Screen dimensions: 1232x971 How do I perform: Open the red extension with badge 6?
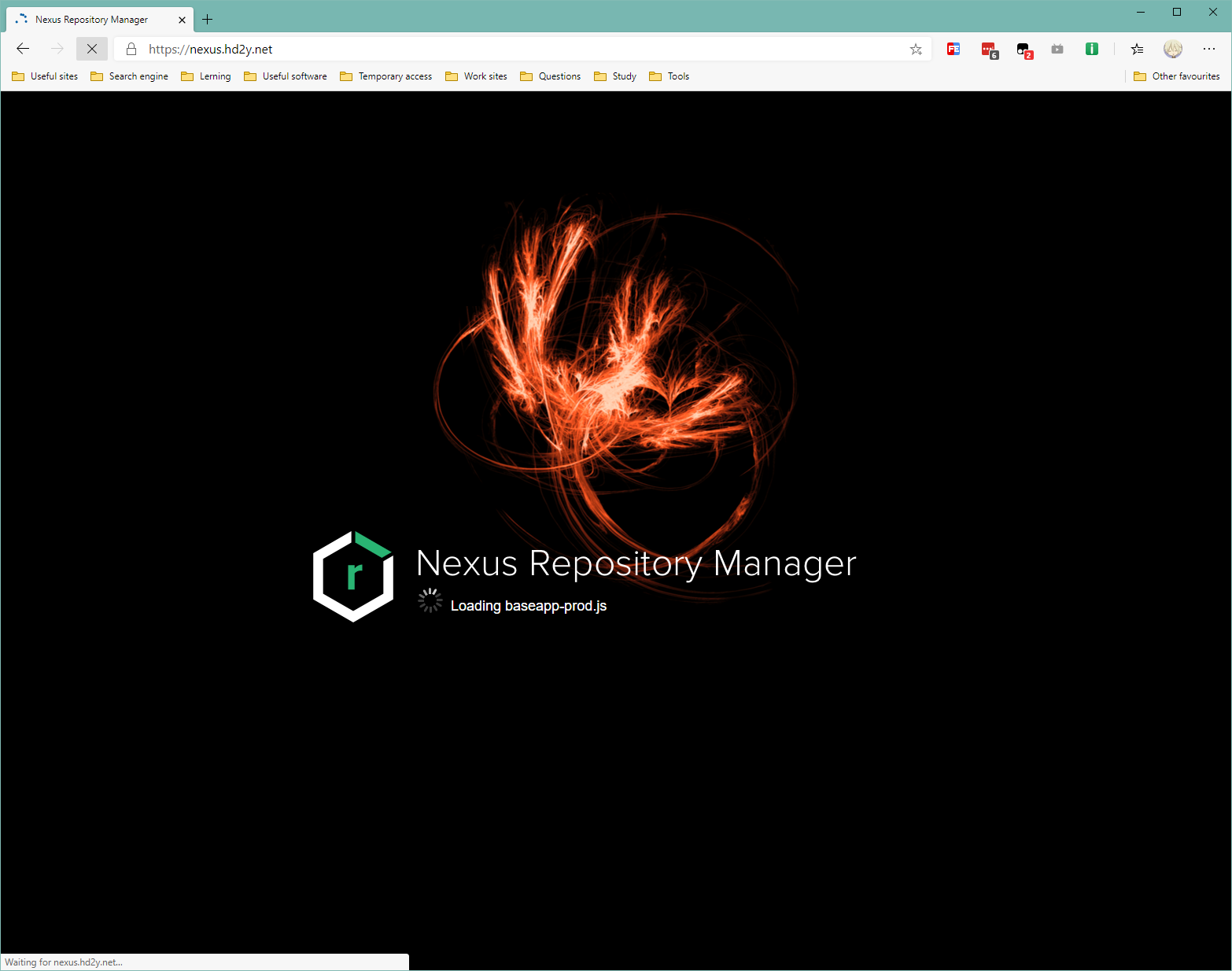tap(989, 50)
